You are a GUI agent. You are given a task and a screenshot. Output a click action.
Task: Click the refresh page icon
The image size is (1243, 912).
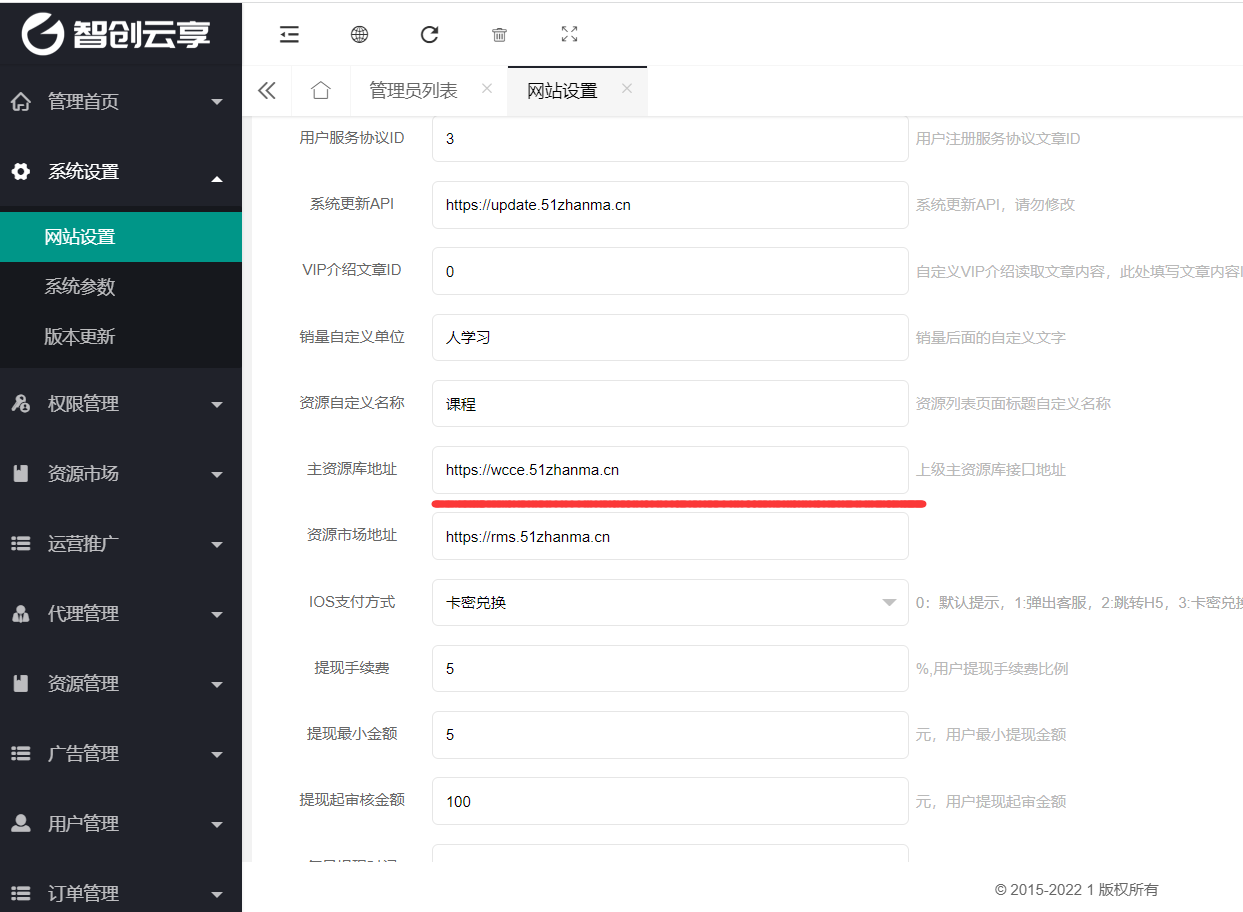(x=429, y=34)
